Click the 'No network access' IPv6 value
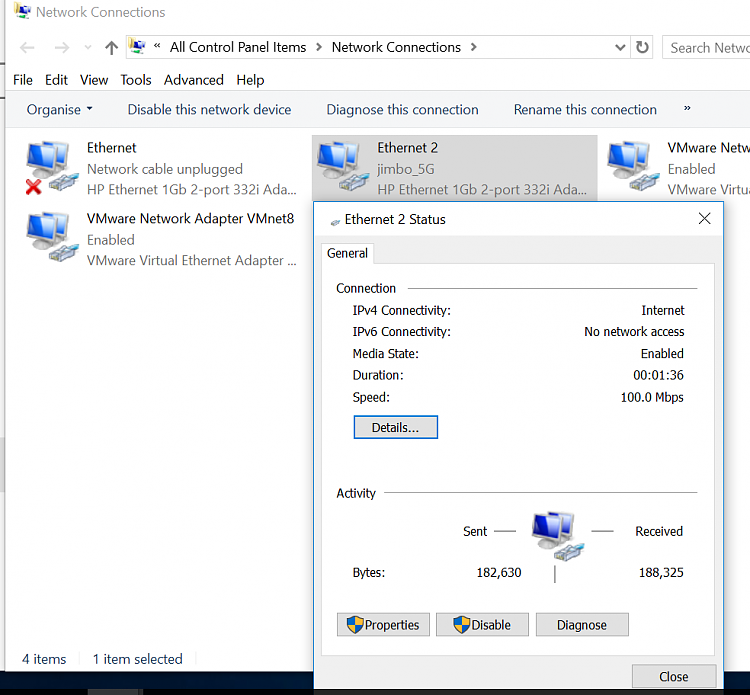 pyautogui.click(x=634, y=331)
